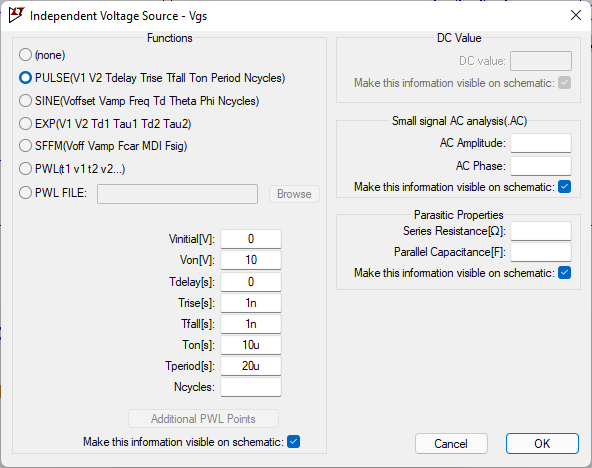Focus the Trise[s] input field
Viewport: 592px width, 468px height.
click(251, 303)
